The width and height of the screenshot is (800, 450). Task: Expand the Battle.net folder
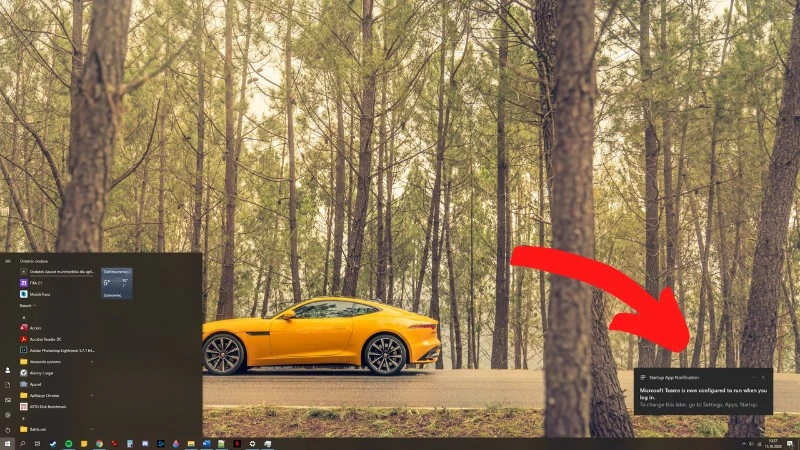[x=57, y=429]
